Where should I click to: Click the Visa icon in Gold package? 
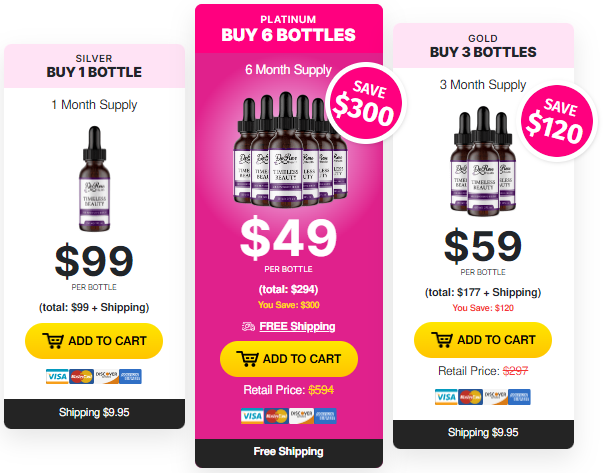tap(446, 397)
